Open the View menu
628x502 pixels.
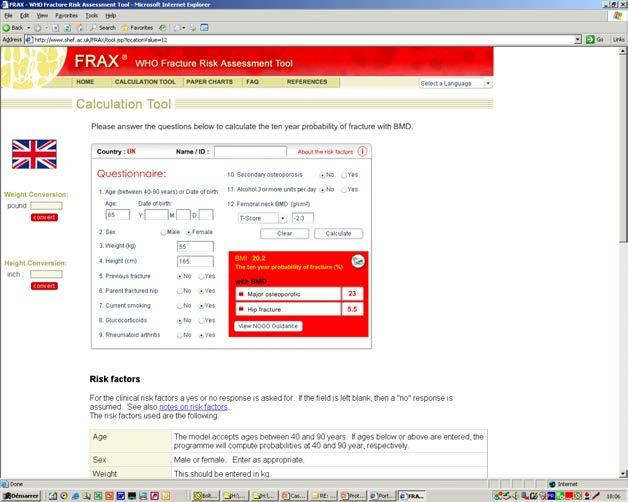click(42, 16)
